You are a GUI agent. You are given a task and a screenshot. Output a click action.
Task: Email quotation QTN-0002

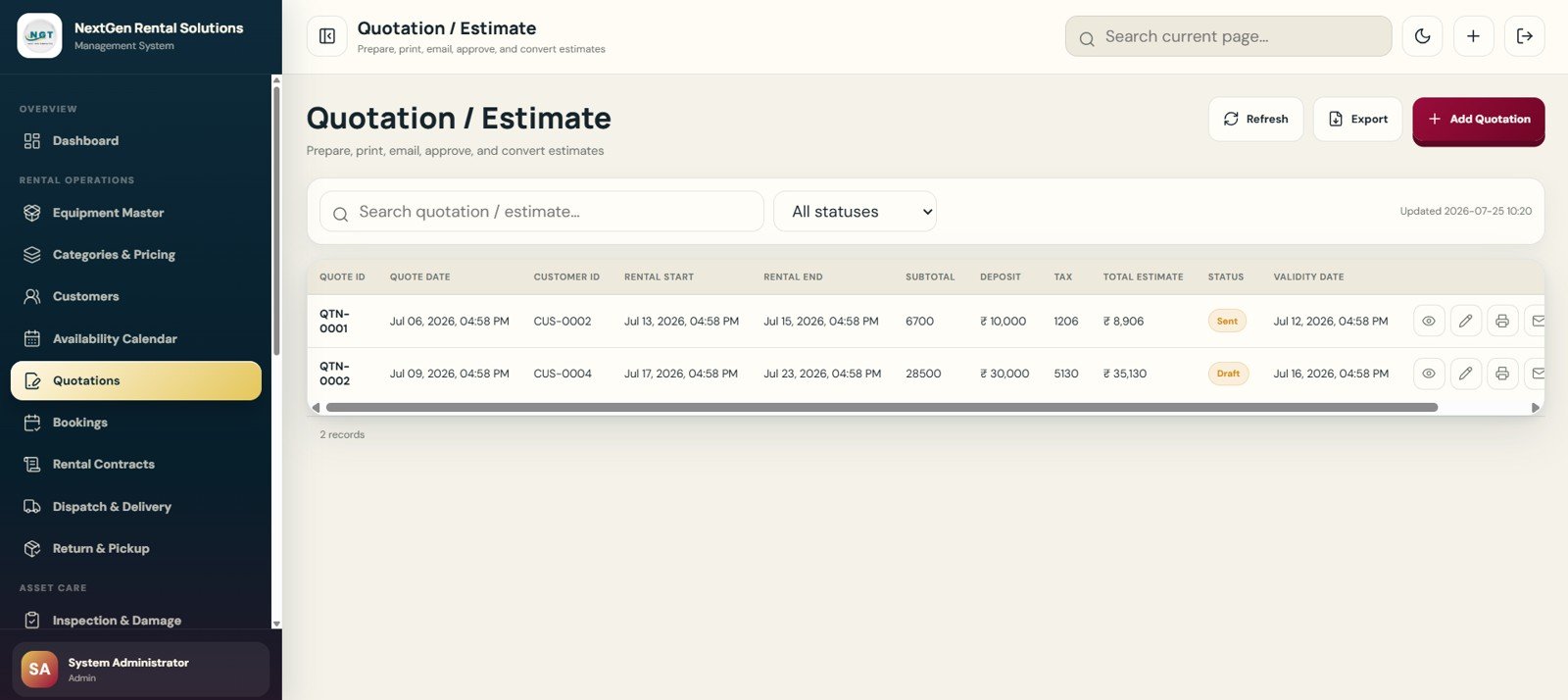[1536, 374]
